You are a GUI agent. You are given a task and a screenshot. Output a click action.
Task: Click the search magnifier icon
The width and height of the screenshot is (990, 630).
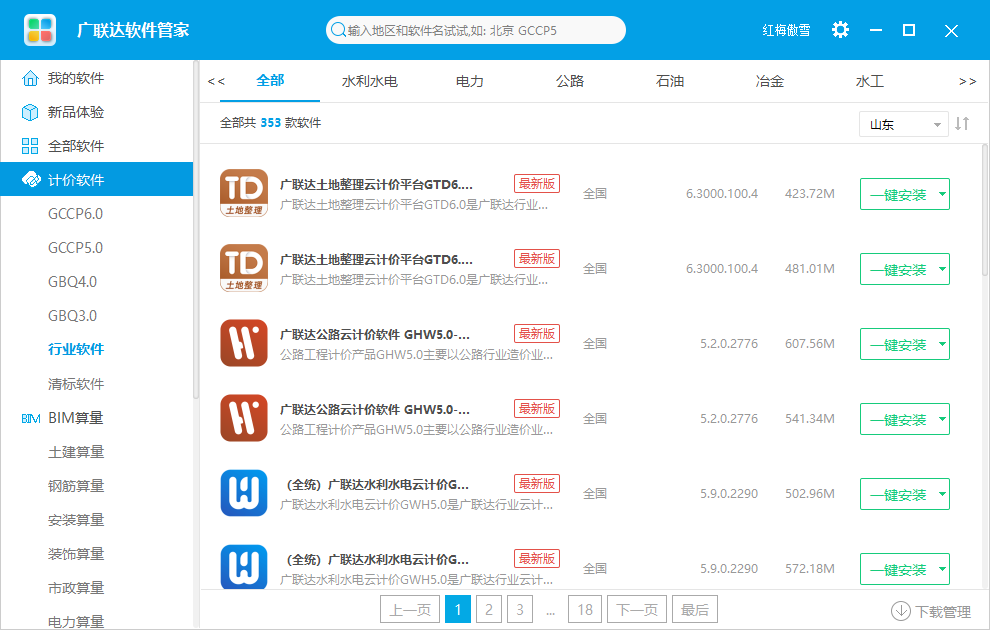coord(338,30)
